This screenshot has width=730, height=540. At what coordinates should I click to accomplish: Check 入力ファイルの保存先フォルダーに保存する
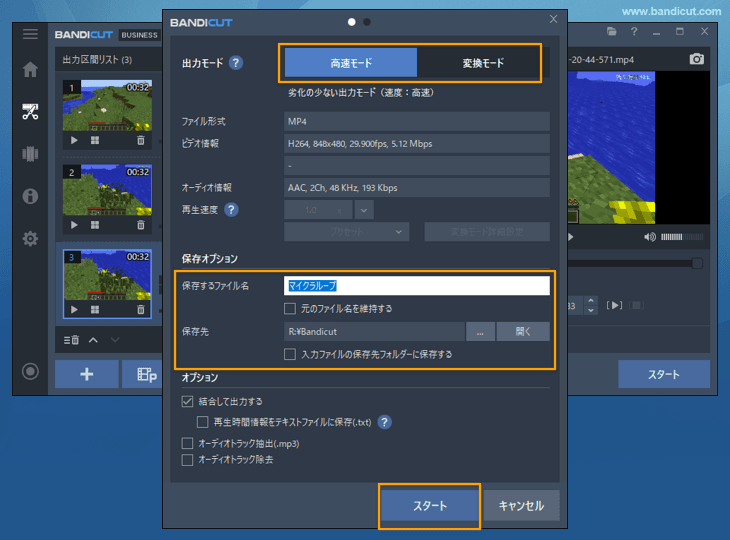coord(290,354)
